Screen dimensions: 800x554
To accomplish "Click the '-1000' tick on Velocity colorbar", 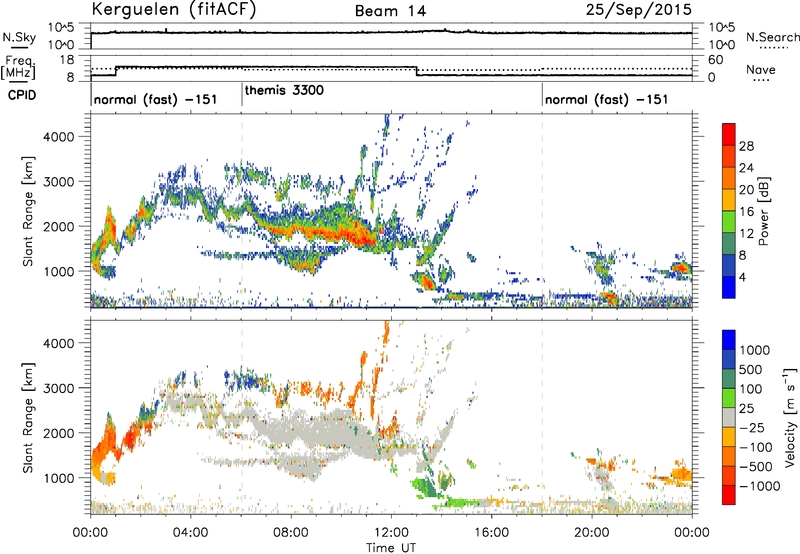I will (x=760, y=486).
